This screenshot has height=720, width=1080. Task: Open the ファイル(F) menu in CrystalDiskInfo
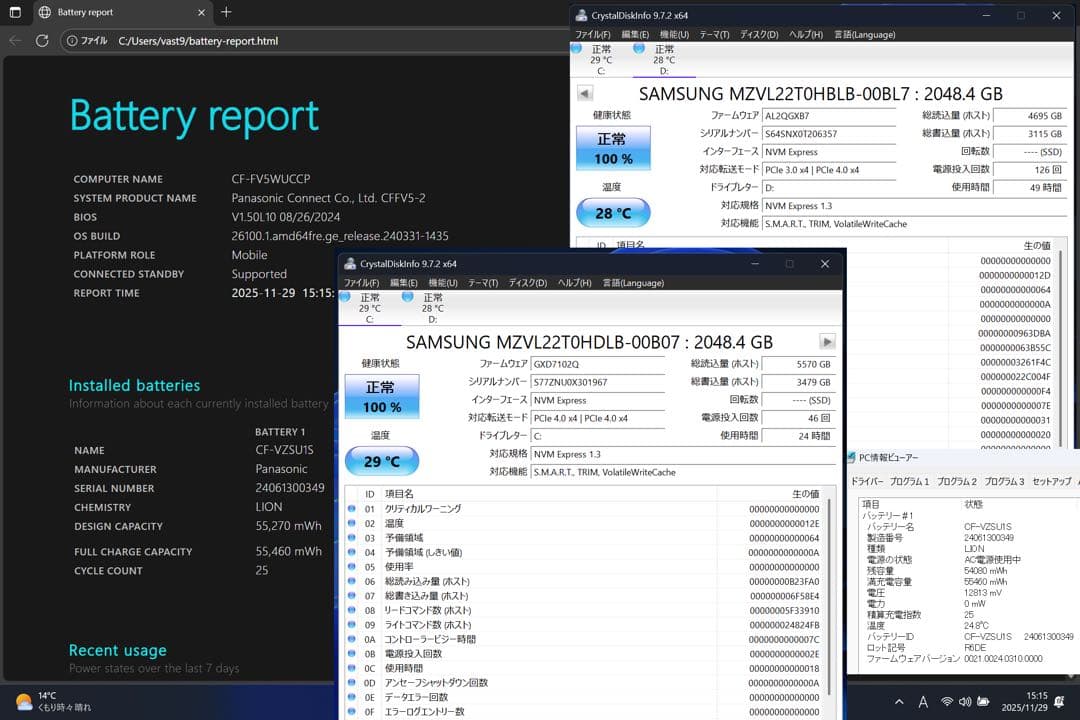[x=360, y=283]
